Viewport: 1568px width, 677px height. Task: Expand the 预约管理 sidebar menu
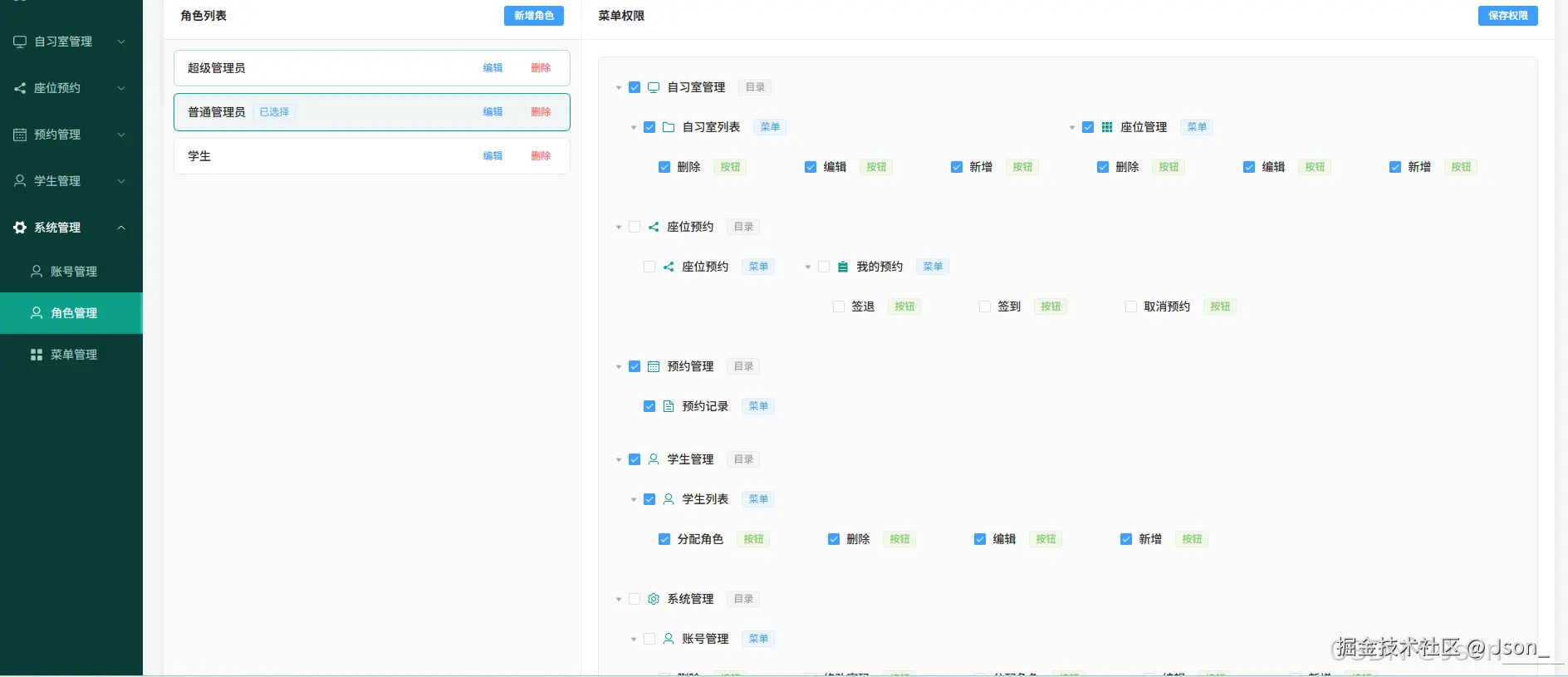tap(71, 135)
